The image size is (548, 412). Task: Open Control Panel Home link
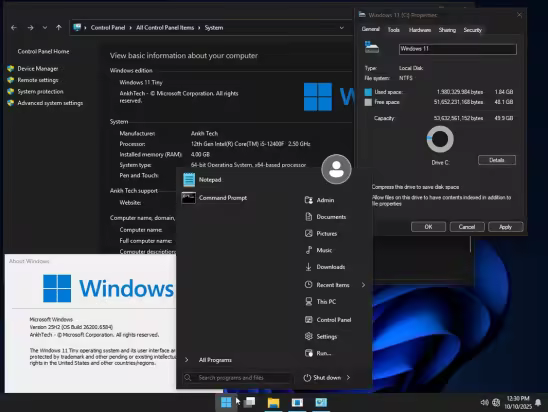[43, 51]
